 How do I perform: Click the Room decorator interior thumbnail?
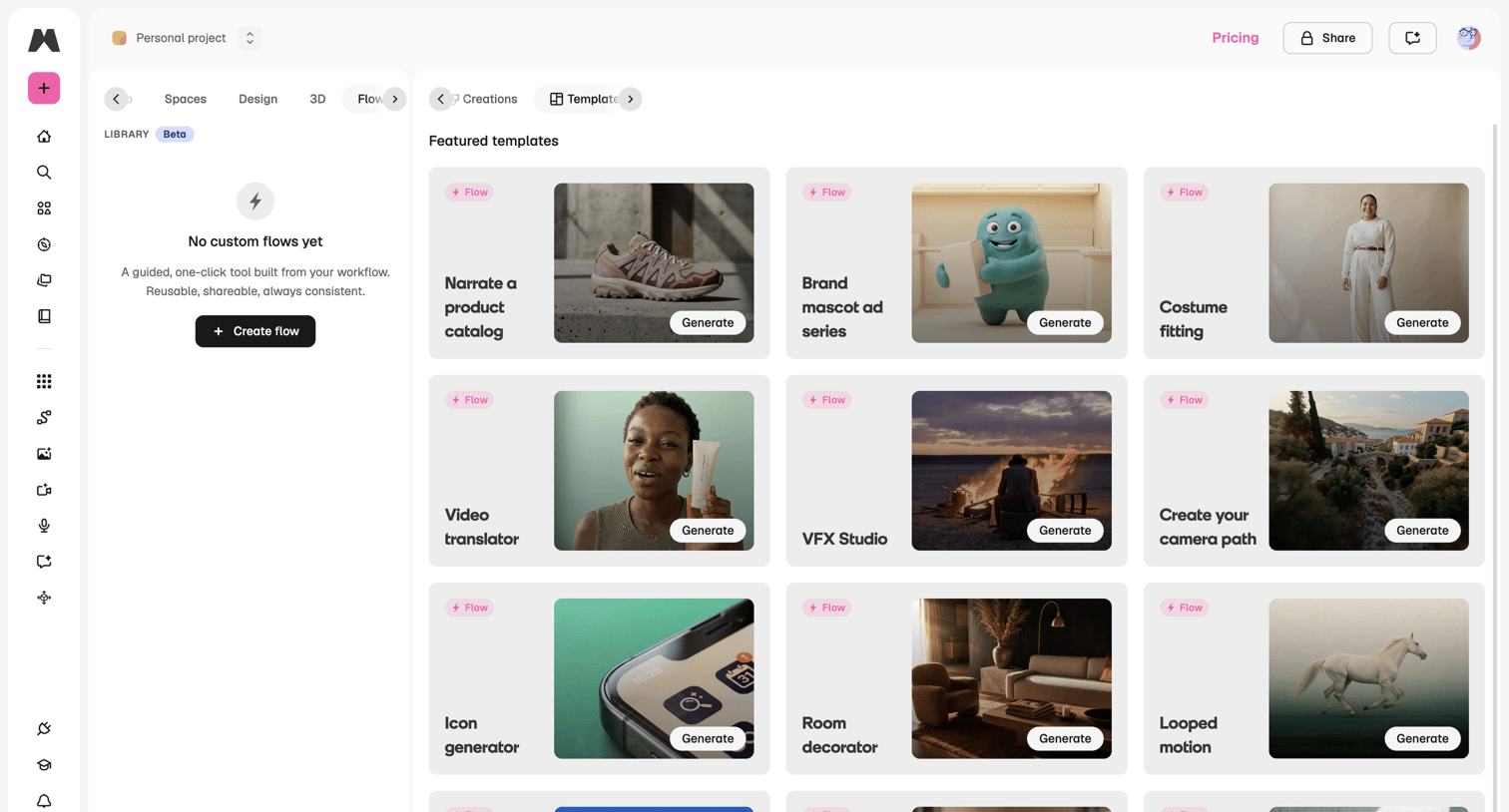click(1011, 678)
